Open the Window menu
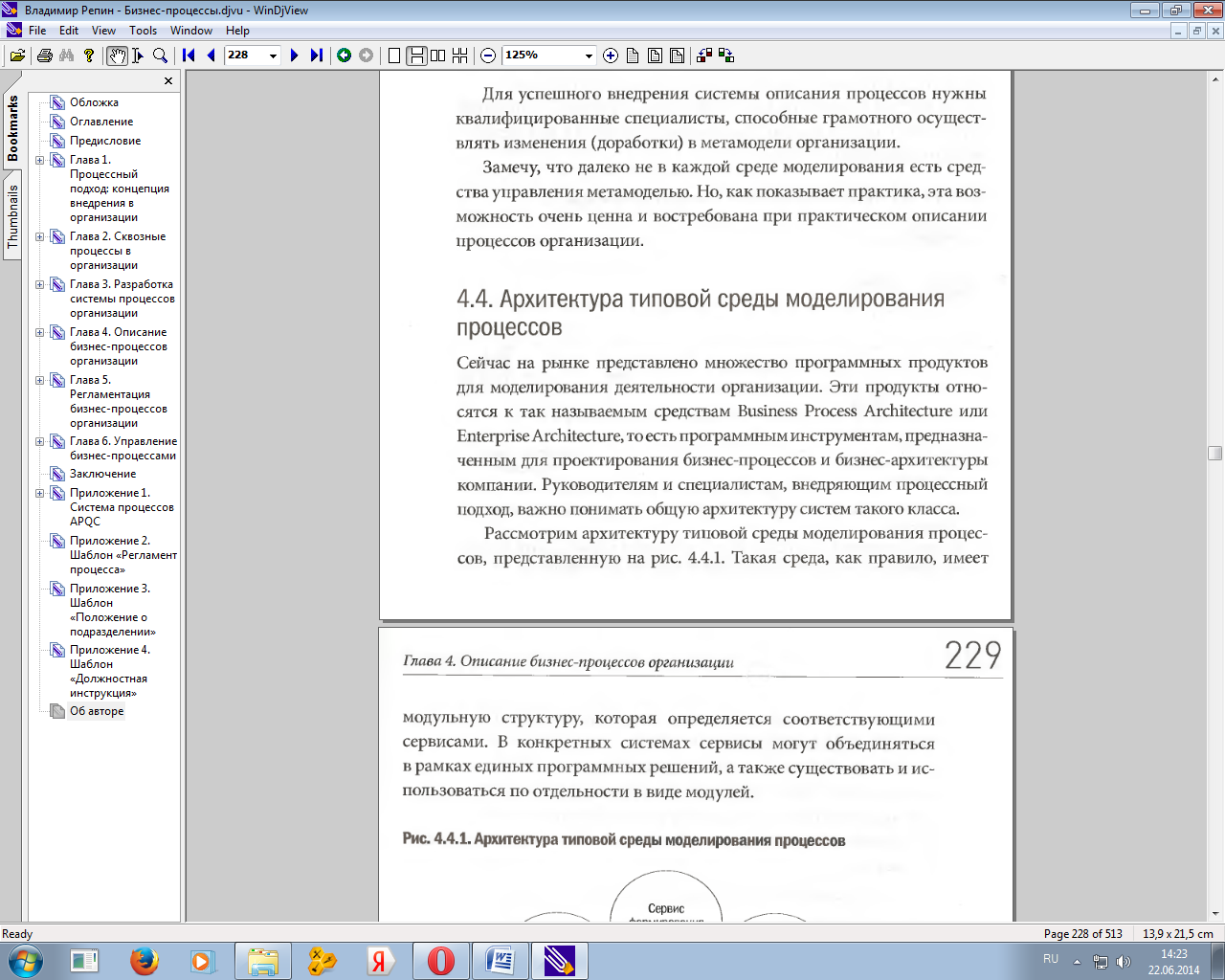This screenshot has height=980, width=1225. tap(191, 31)
